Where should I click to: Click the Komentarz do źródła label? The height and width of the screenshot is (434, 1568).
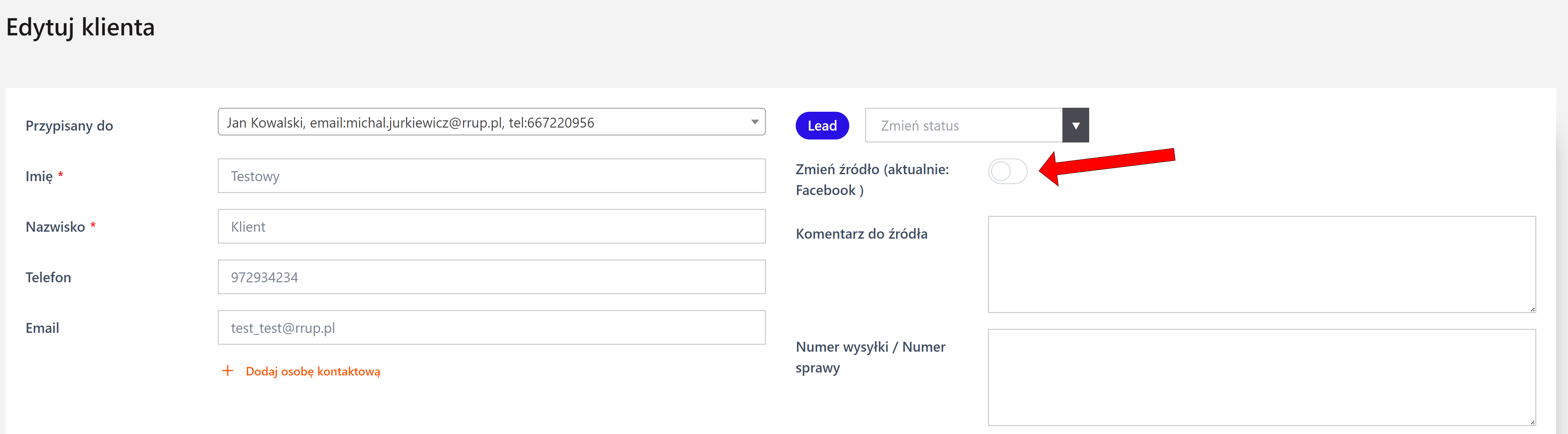pyautogui.click(x=861, y=234)
